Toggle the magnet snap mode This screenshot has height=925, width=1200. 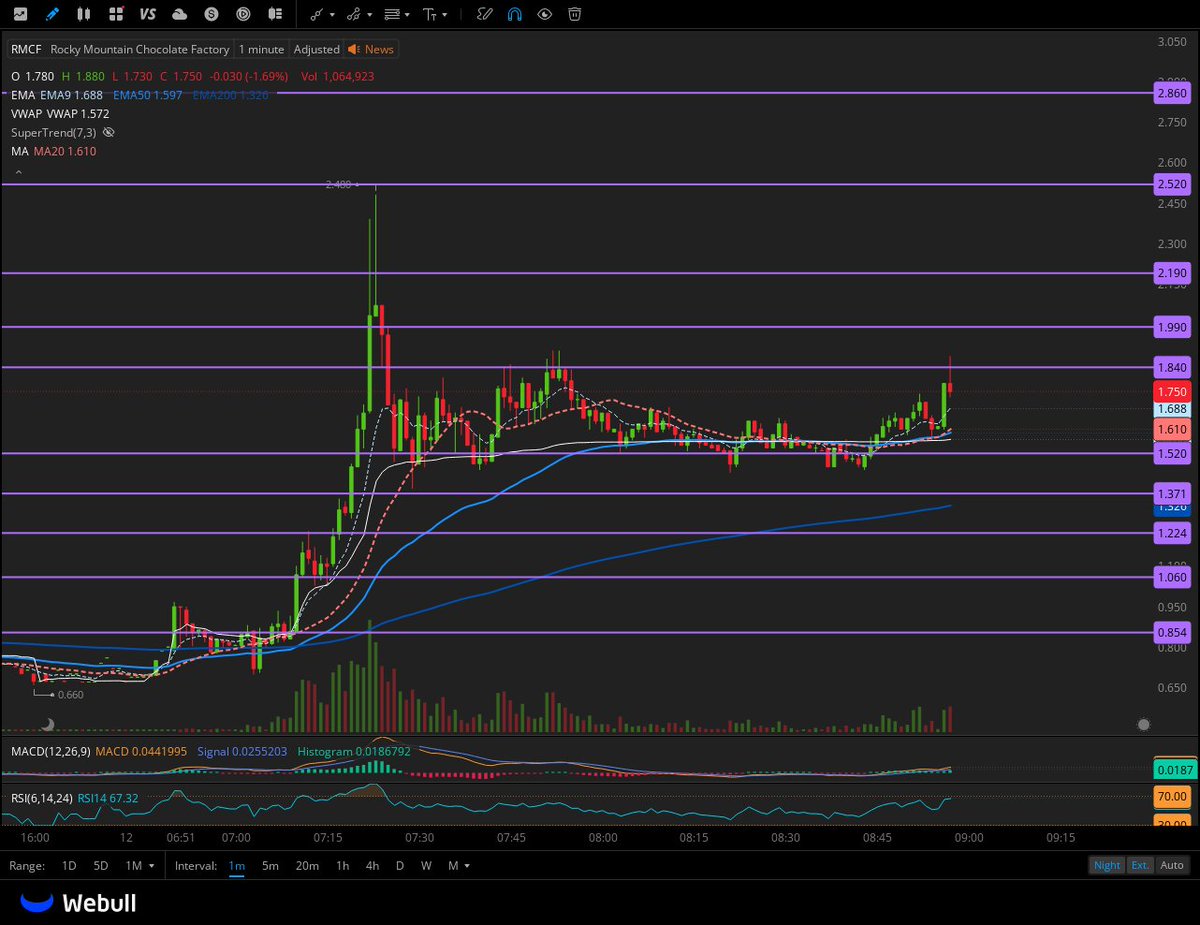coord(514,14)
